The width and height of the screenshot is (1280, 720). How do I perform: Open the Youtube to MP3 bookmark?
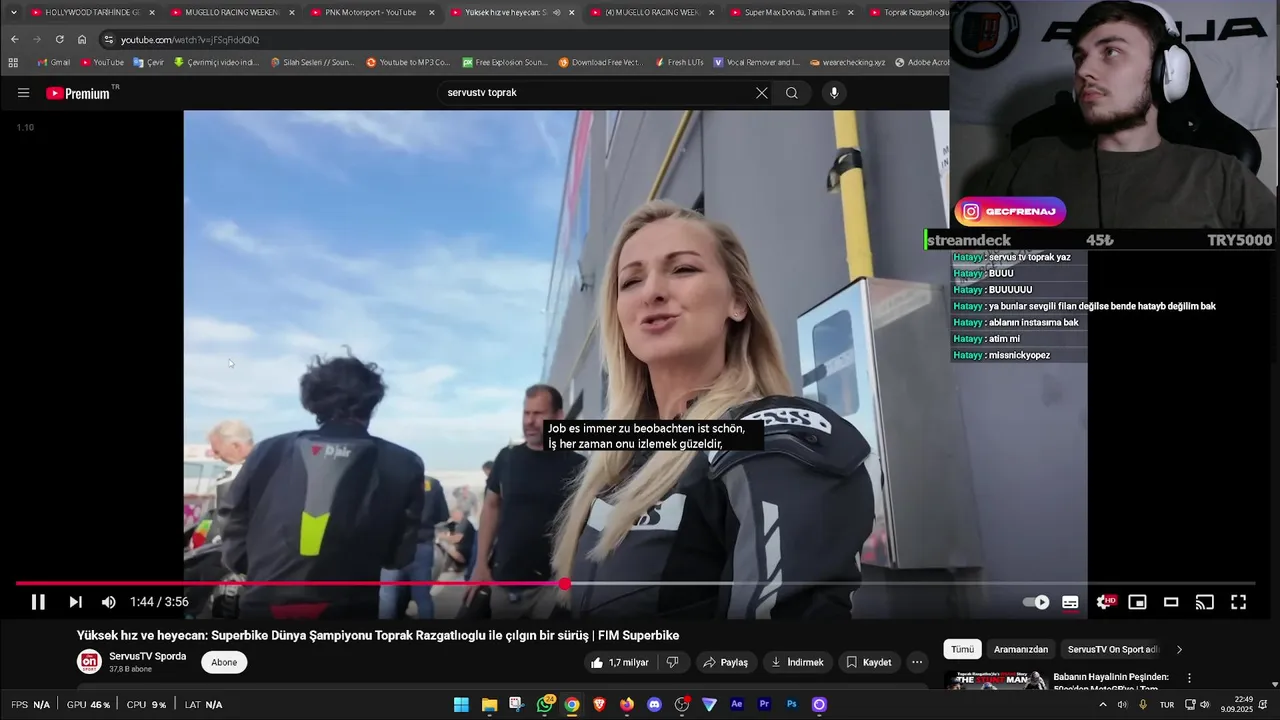tap(408, 62)
